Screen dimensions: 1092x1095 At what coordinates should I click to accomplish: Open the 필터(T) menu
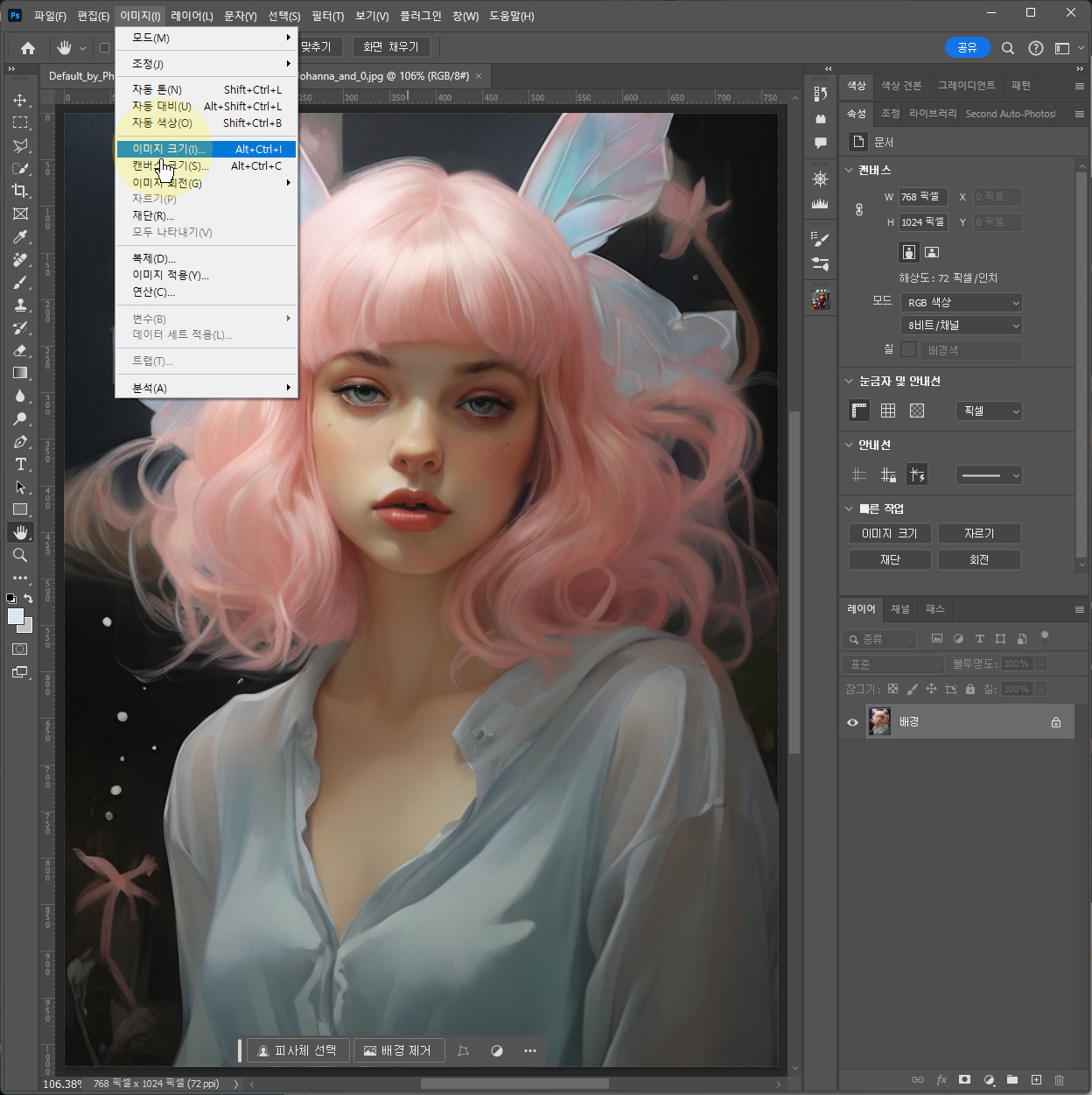click(327, 16)
